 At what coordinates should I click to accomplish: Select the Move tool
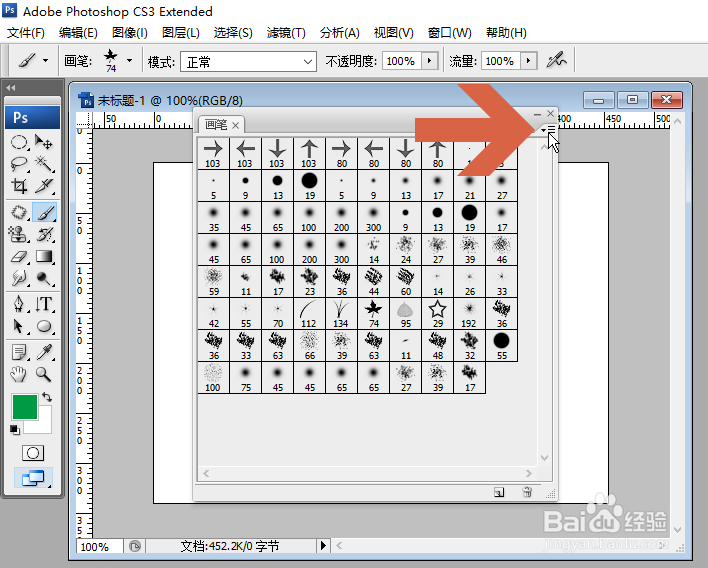(44, 142)
